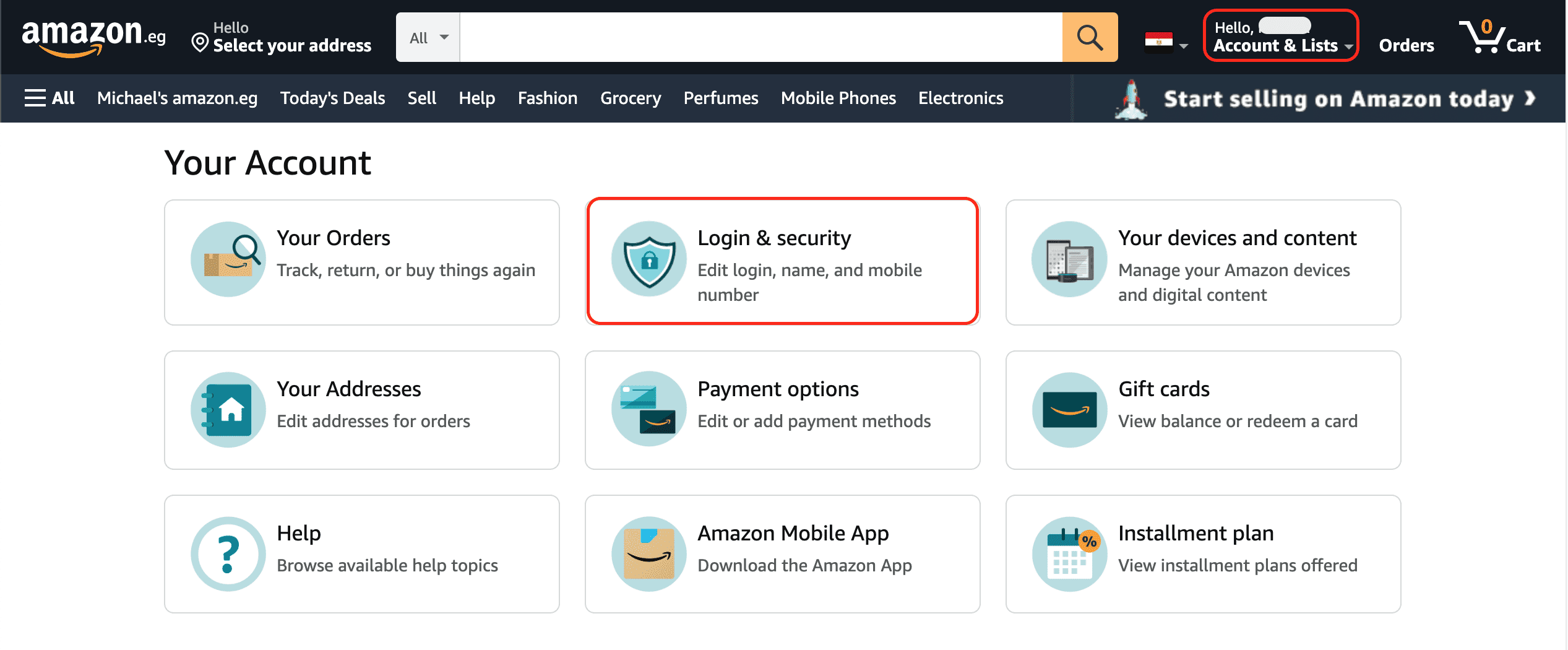Click the Your Addresses house icon
The image size is (1568, 650).
[228, 409]
